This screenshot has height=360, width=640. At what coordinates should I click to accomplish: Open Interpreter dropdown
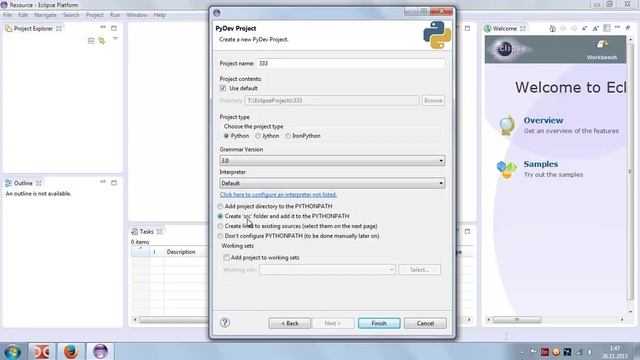tap(332, 183)
